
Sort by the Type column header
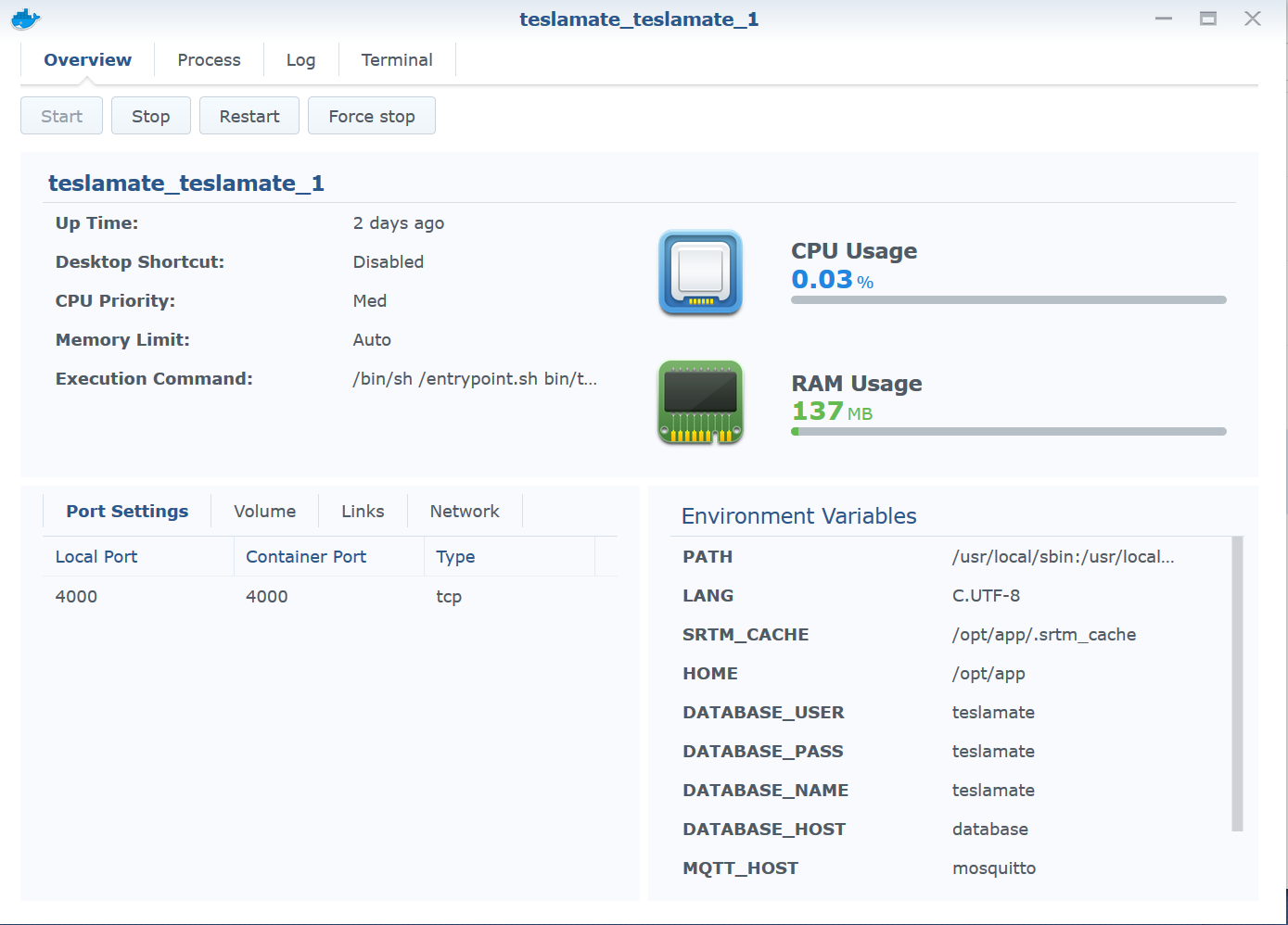[509, 557]
